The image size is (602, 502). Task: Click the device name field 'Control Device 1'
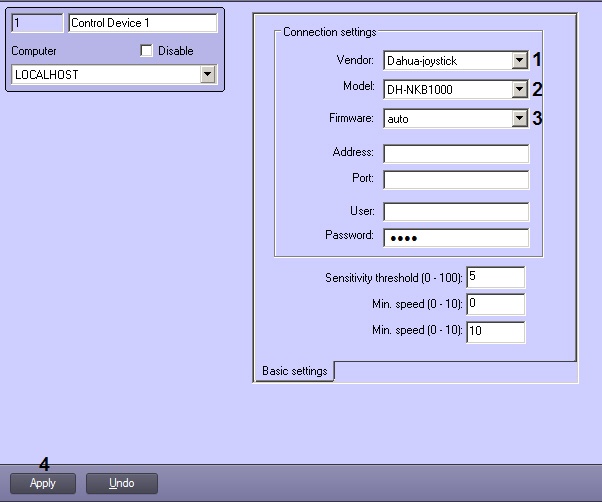click(142, 22)
